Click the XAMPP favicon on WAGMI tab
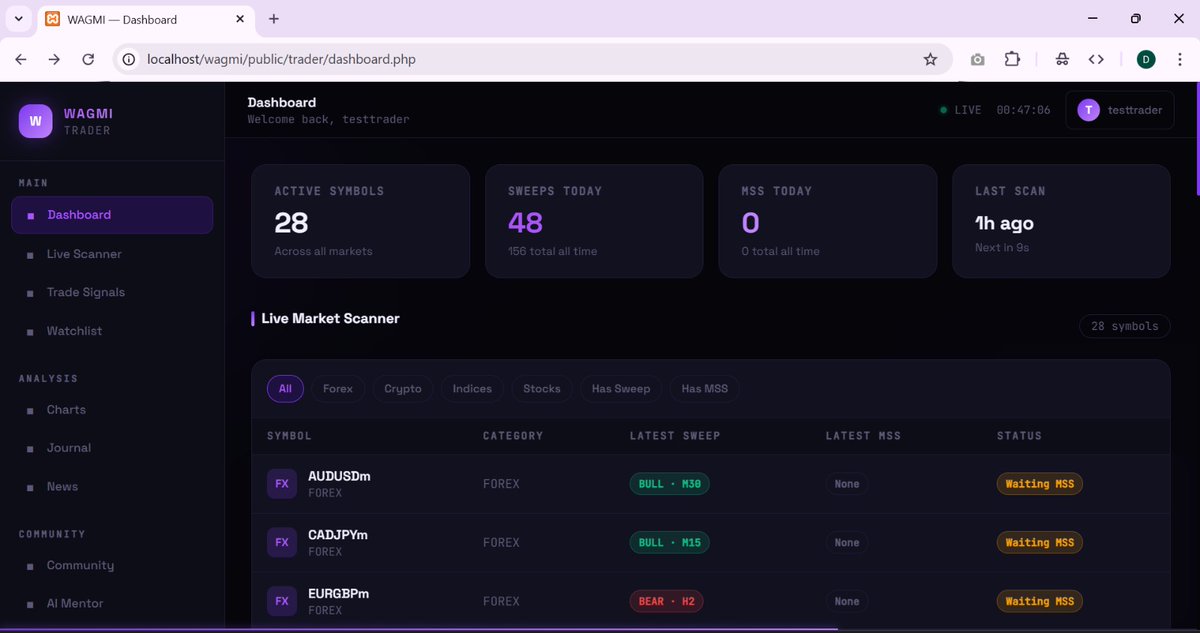 point(53,19)
